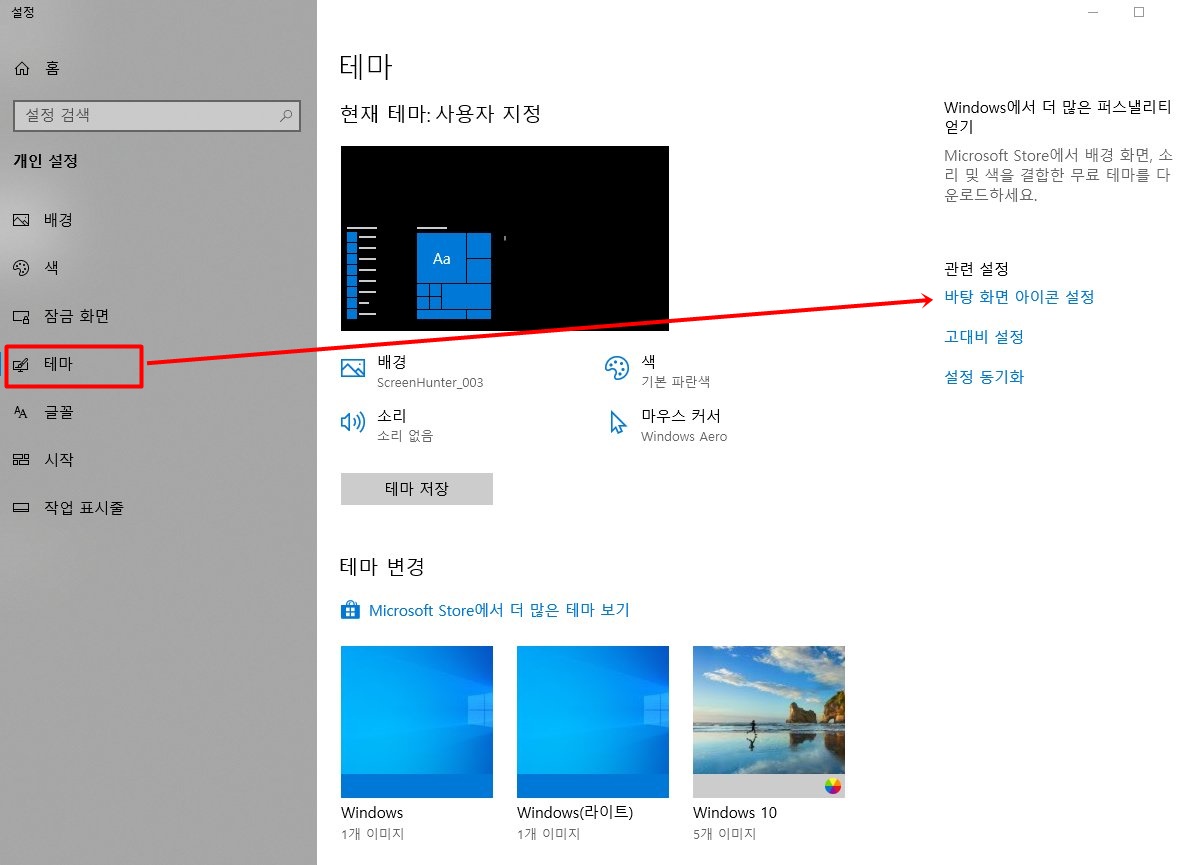Click the 개인 설정 heading

46,161
